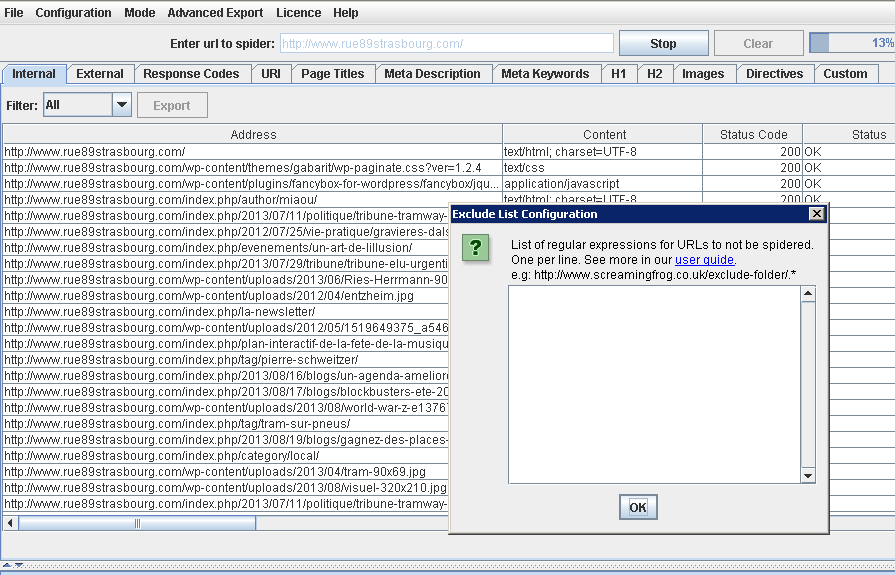Switch to the Page Titles tab

click(x=334, y=74)
